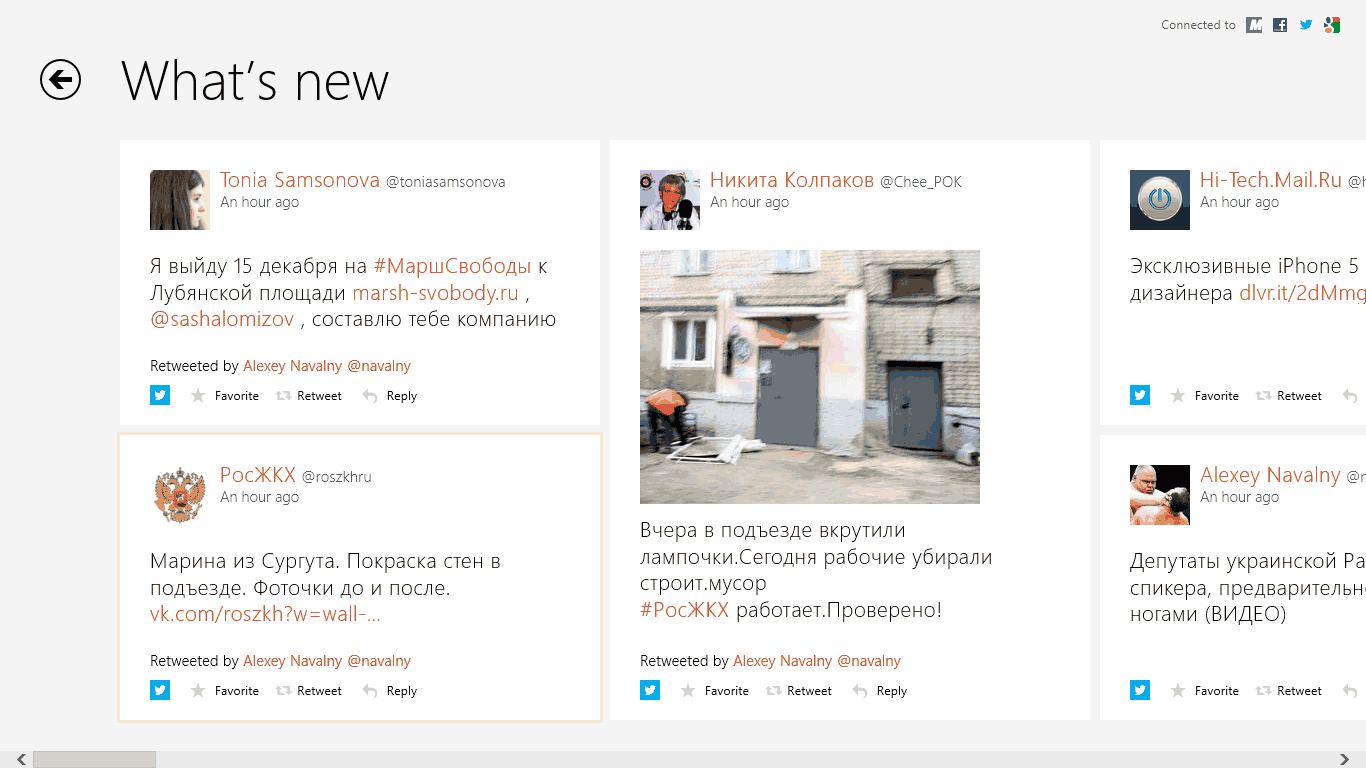Click @Chee_POK handle text

tap(921, 182)
